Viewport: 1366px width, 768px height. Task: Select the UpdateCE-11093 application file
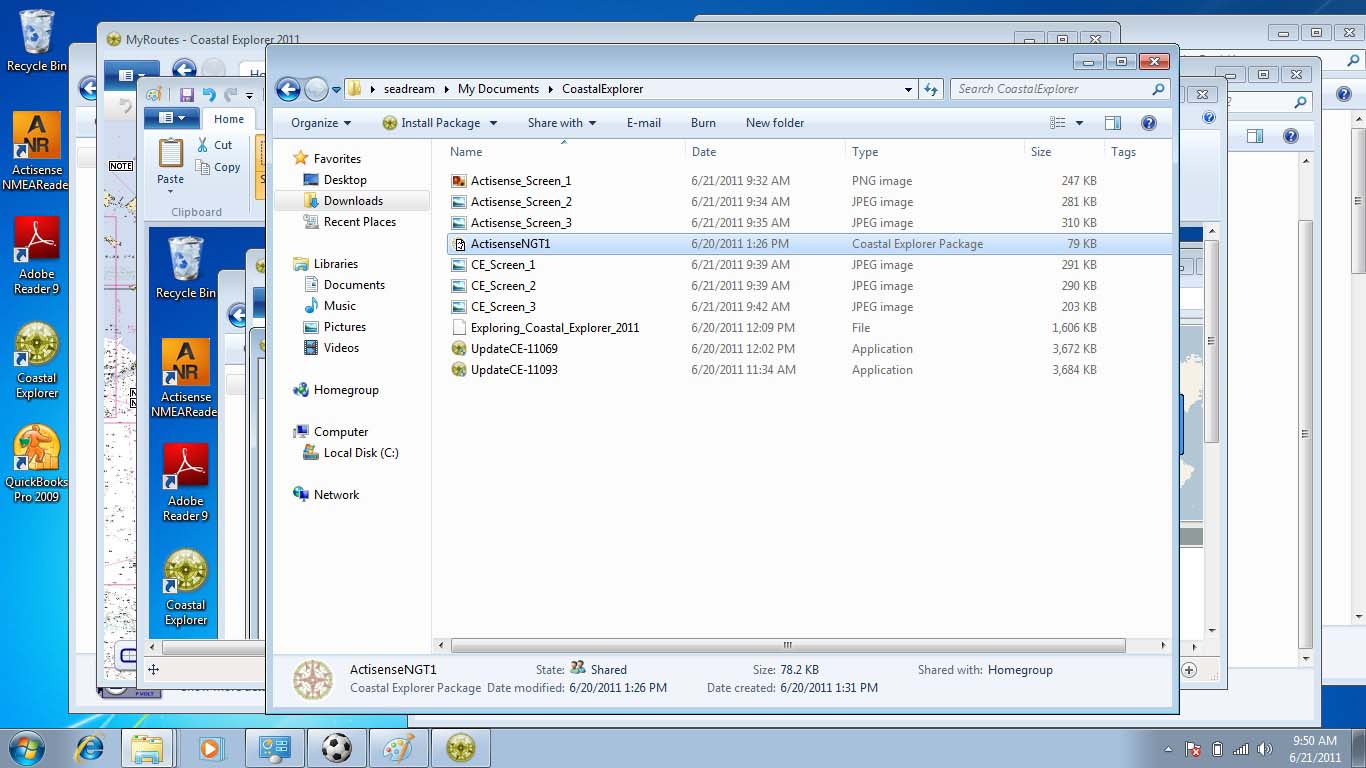click(x=514, y=370)
